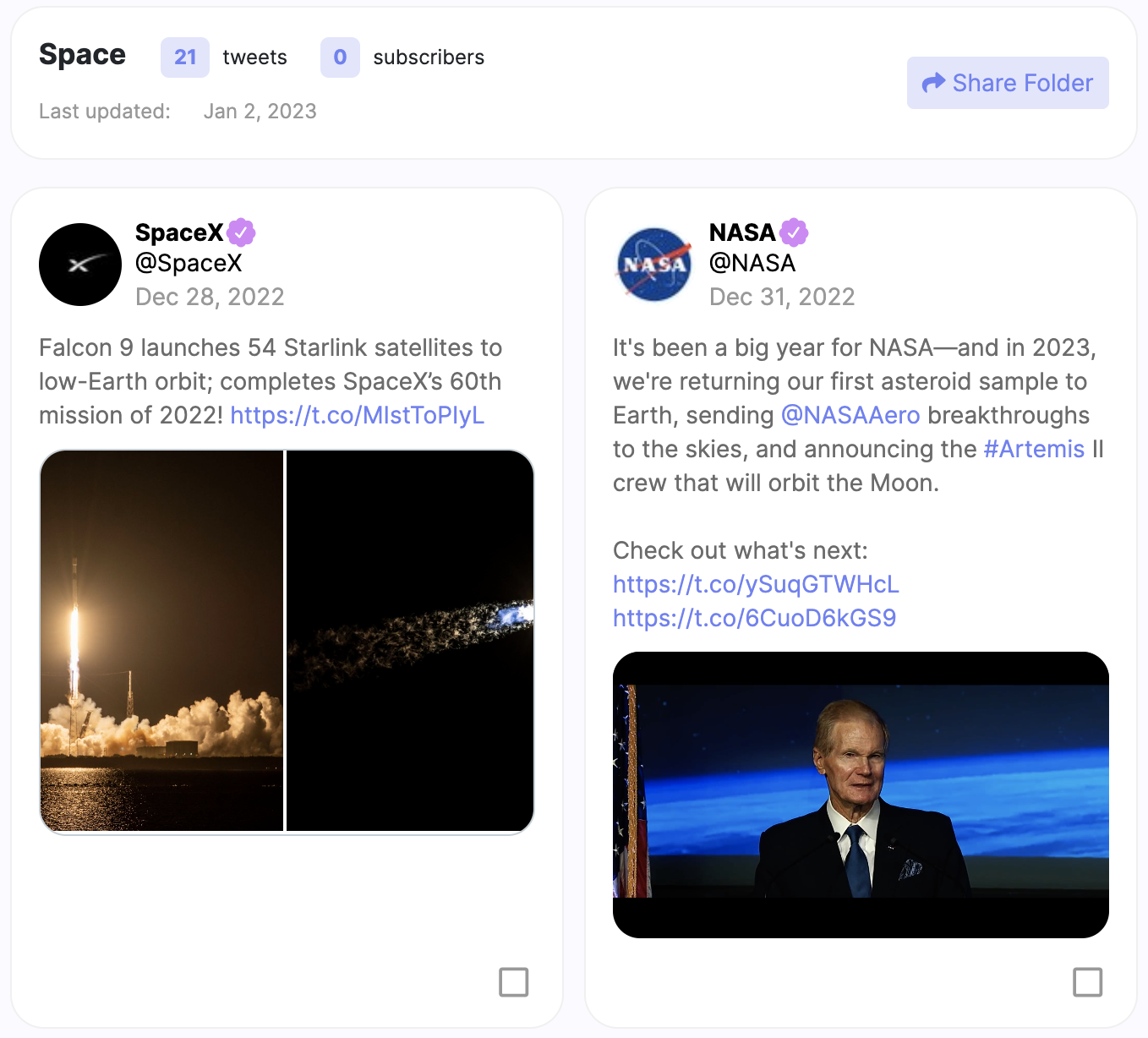
Task: Open link https://t.co/6CuoD6kGS9
Action: pyautogui.click(x=754, y=618)
